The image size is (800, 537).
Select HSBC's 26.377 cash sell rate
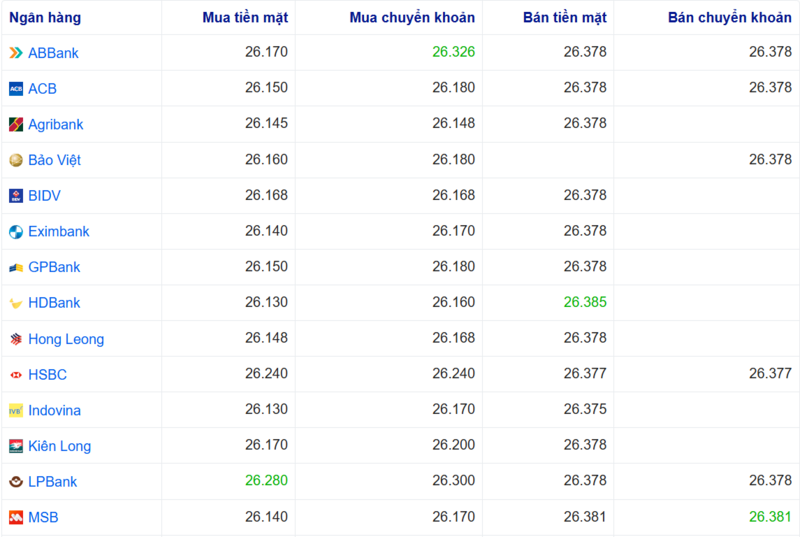tap(585, 374)
